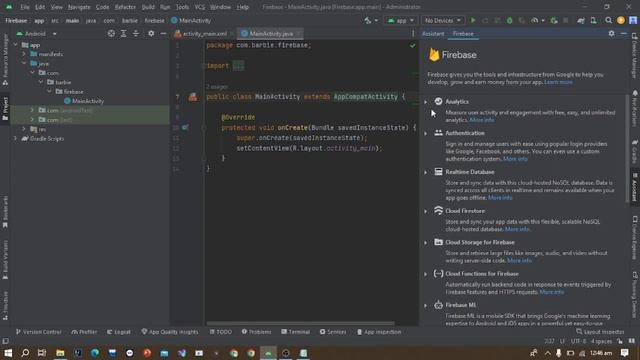
Task: Open the File menu
Action: (x=25, y=7)
